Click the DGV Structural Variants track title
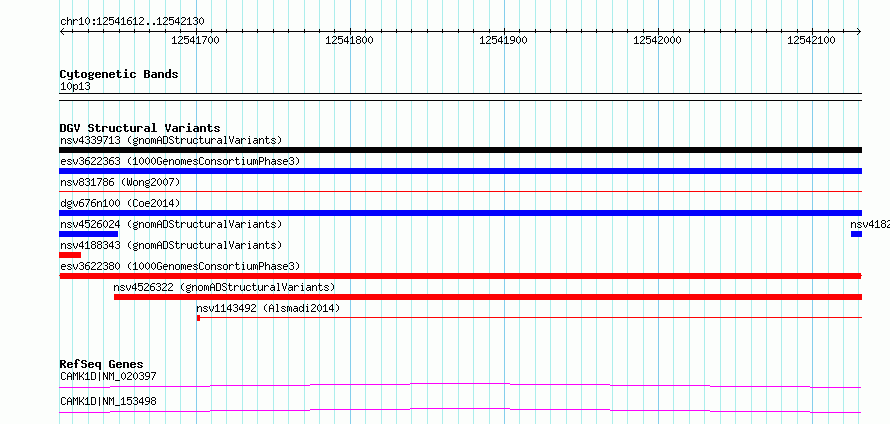Image resolution: width=890 pixels, height=424 pixels. click(140, 128)
